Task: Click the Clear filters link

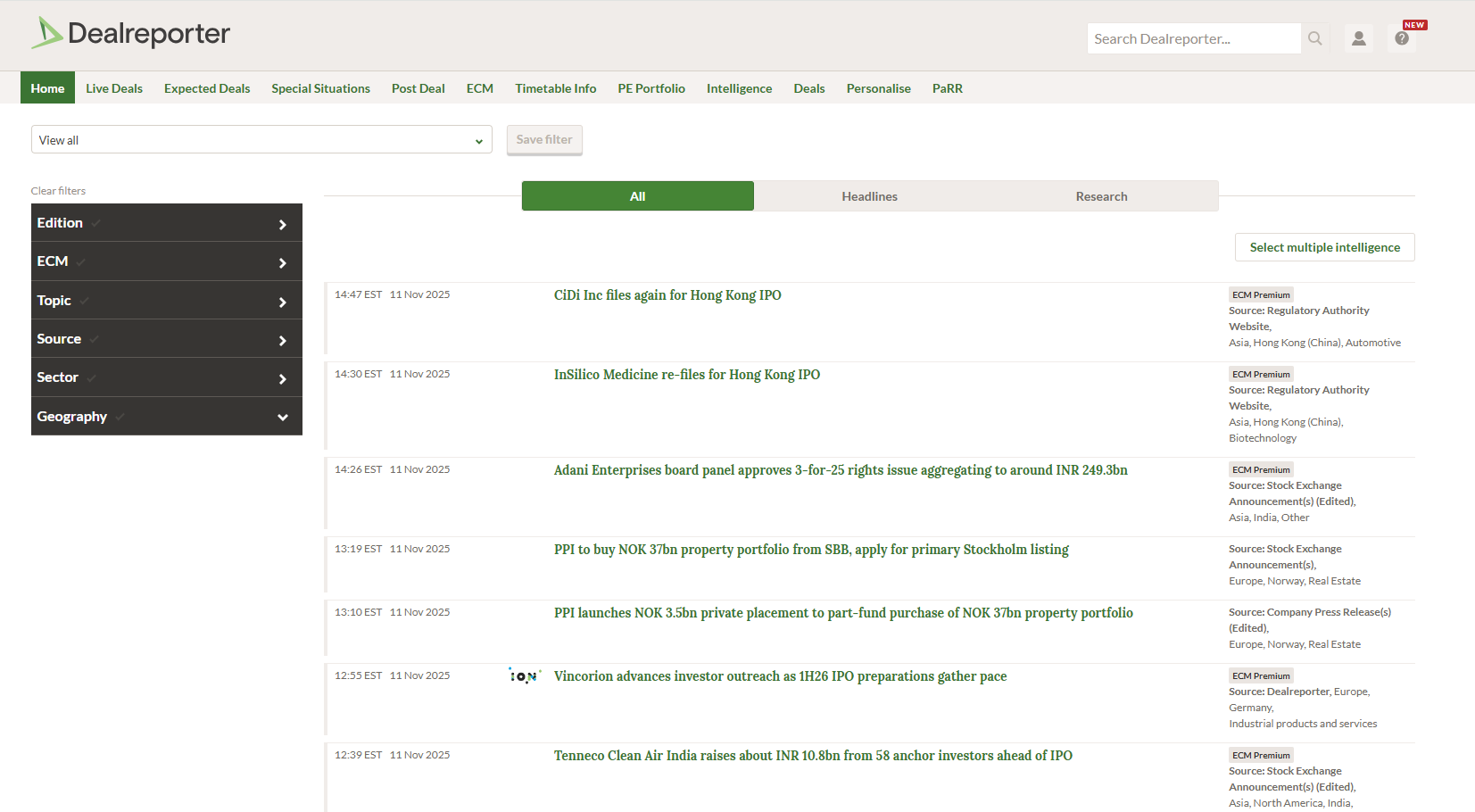Action: click(58, 191)
